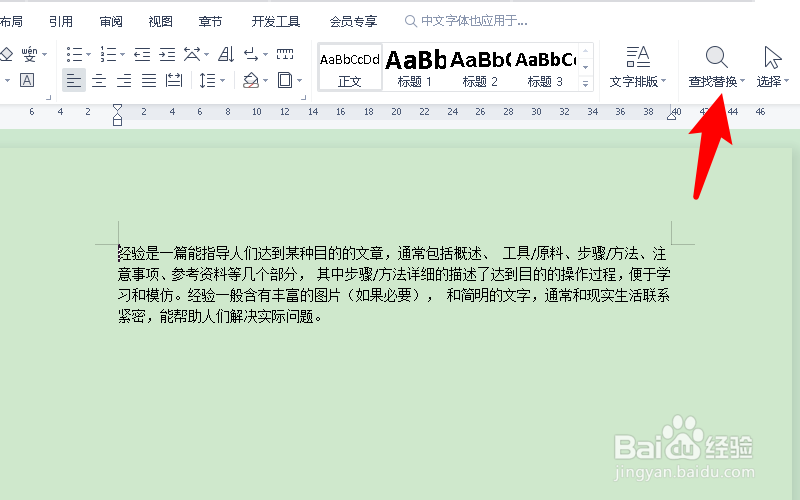Expand the shading color dropdown arrow
This screenshot has height=500, width=800.
[x=265, y=80]
